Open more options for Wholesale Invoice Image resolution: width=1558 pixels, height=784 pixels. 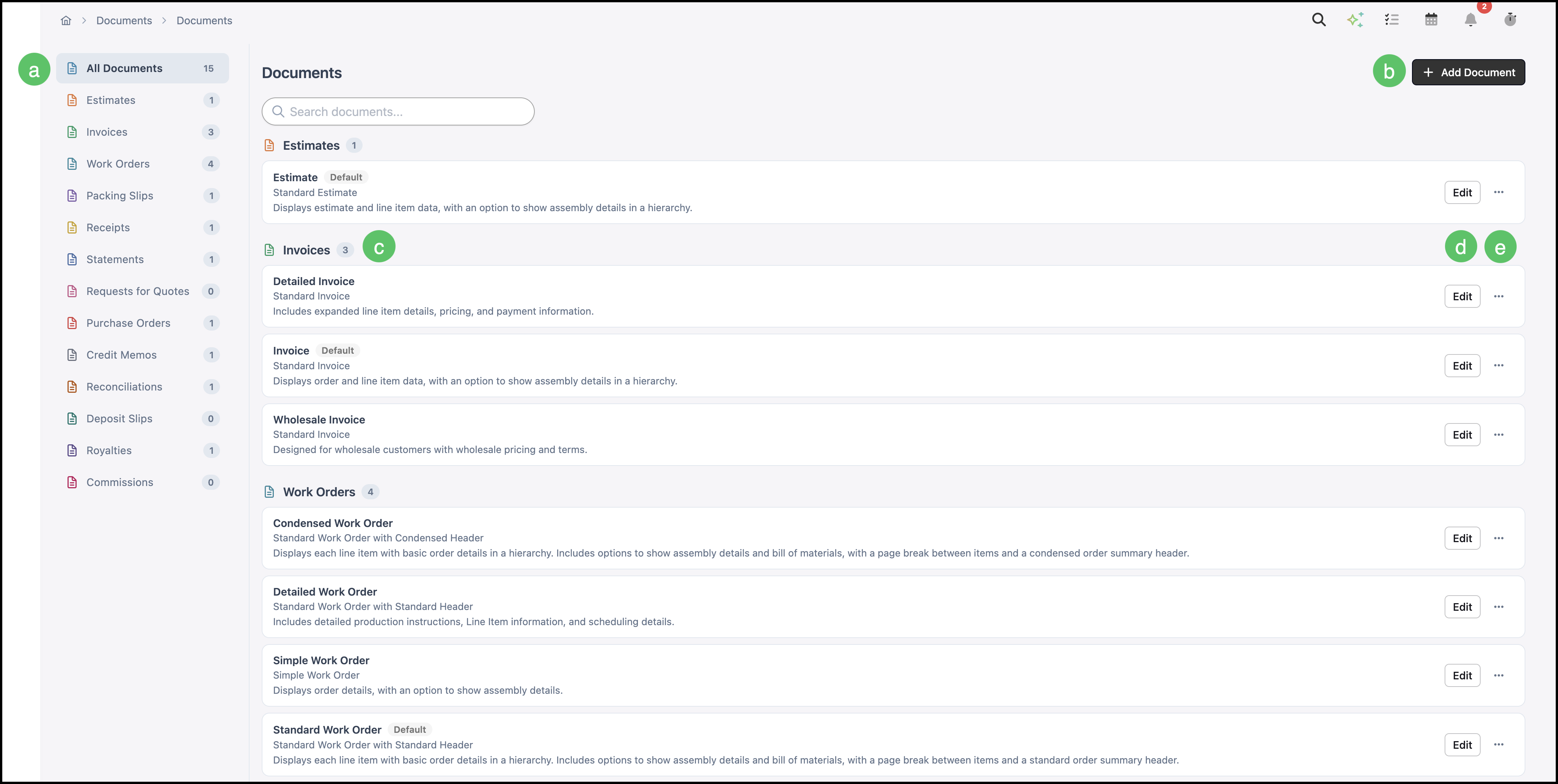tap(1499, 434)
